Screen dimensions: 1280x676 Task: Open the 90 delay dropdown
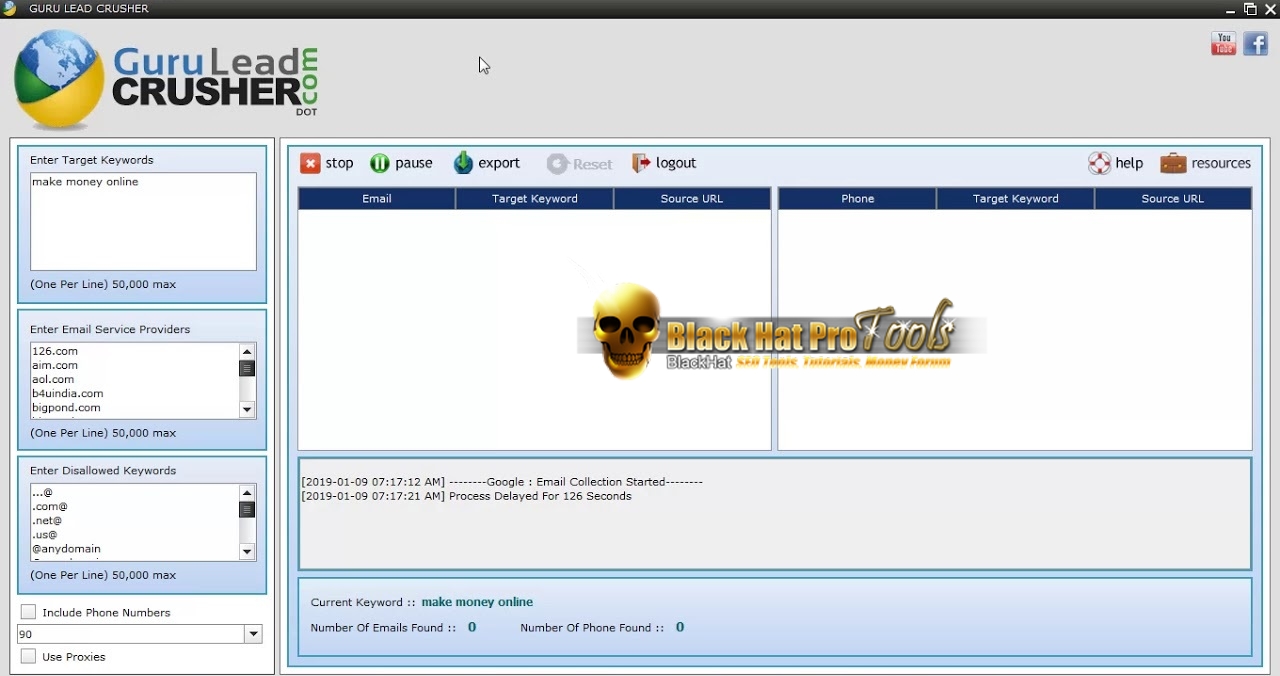(x=253, y=634)
